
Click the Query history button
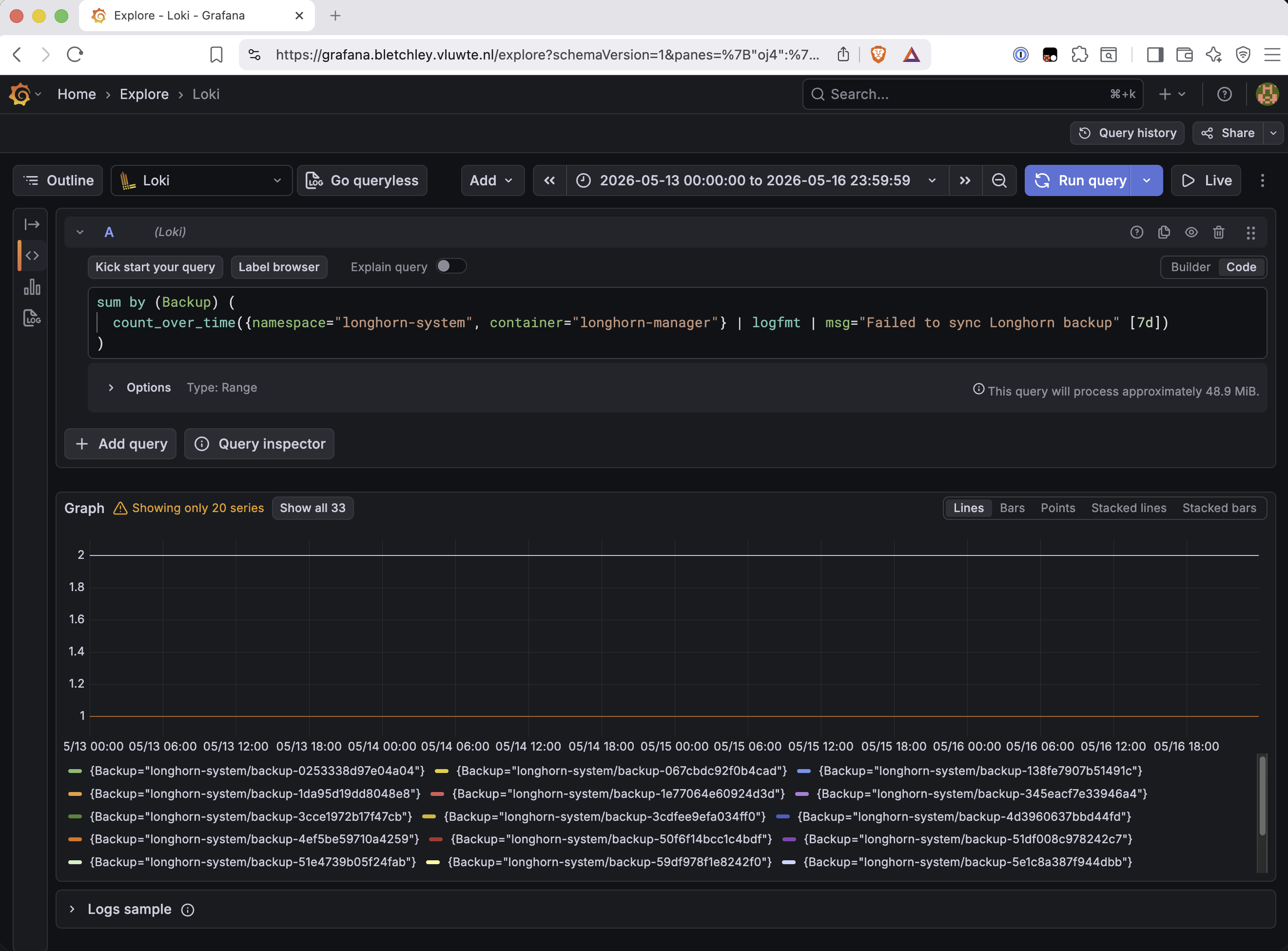[x=1127, y=133]
